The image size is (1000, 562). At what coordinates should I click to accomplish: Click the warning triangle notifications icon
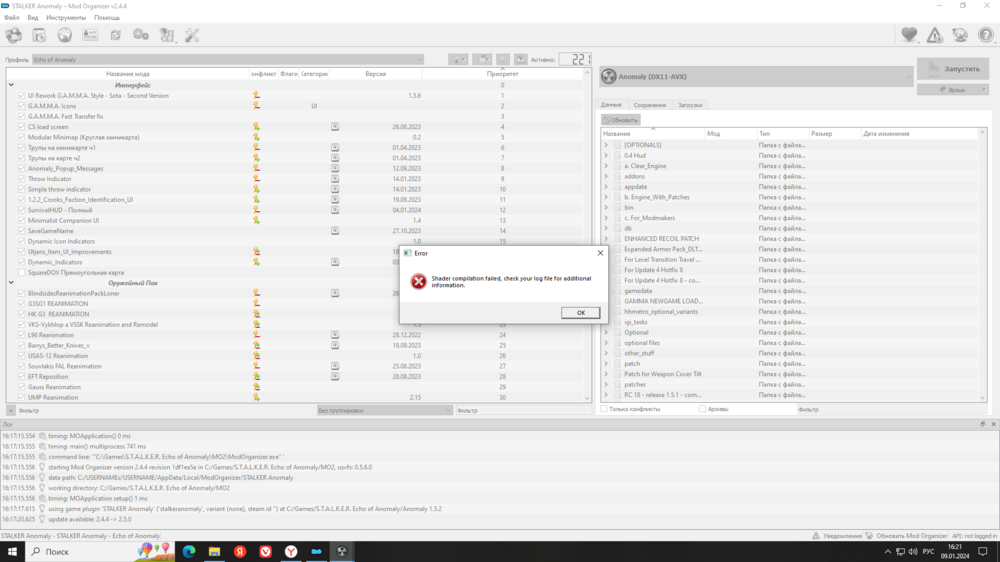coord(934,36)
